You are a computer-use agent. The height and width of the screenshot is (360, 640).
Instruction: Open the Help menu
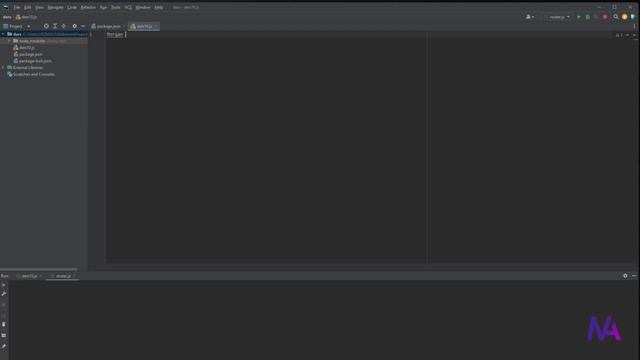pos(159,7)
